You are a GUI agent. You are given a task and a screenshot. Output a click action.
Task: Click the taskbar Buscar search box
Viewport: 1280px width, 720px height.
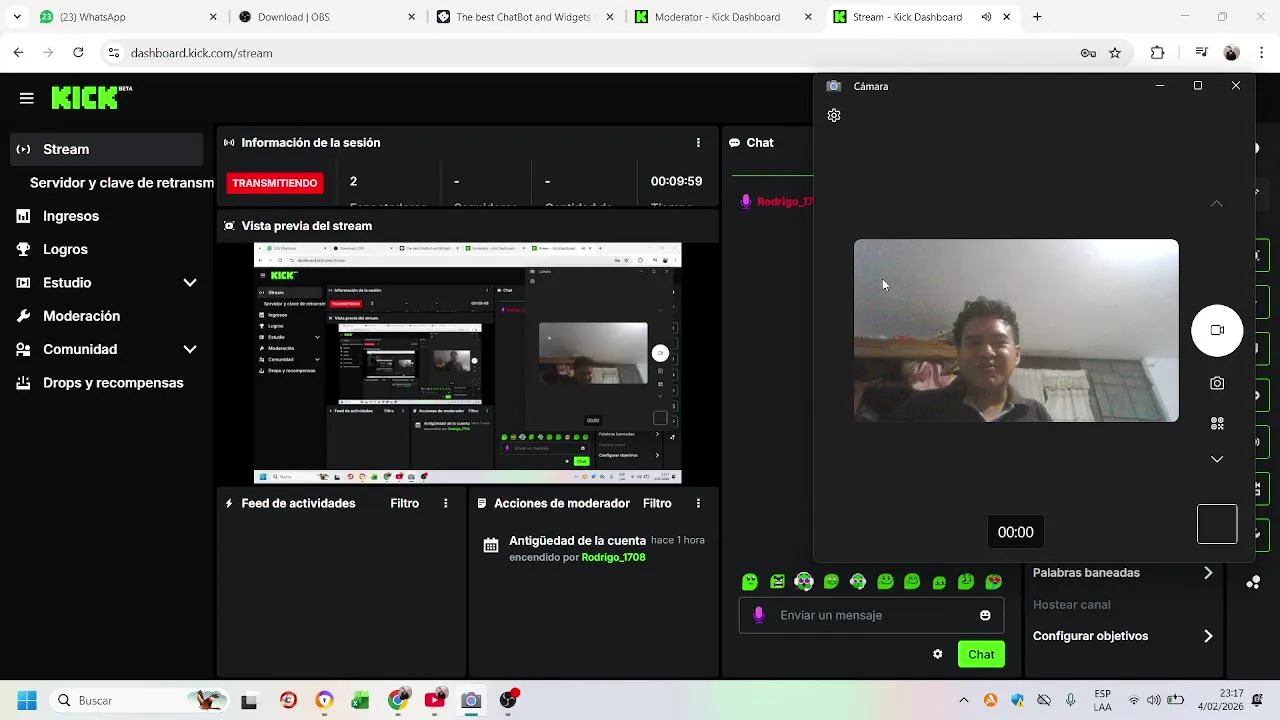click(139, 701)
